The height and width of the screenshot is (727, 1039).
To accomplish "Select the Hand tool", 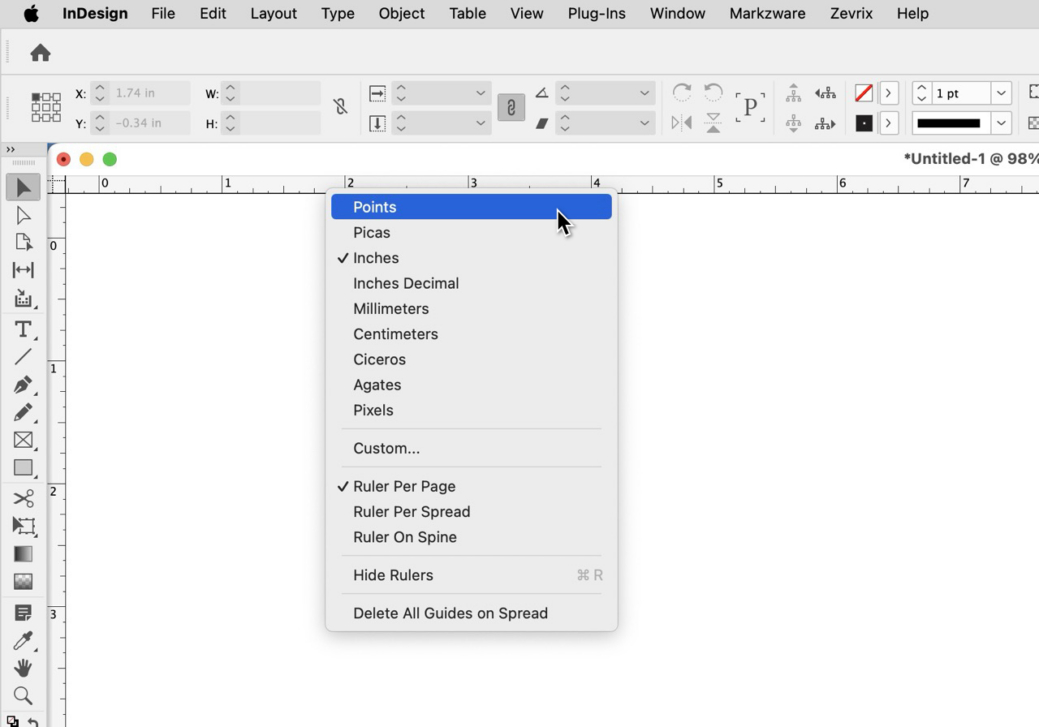I will coord(23,668).
